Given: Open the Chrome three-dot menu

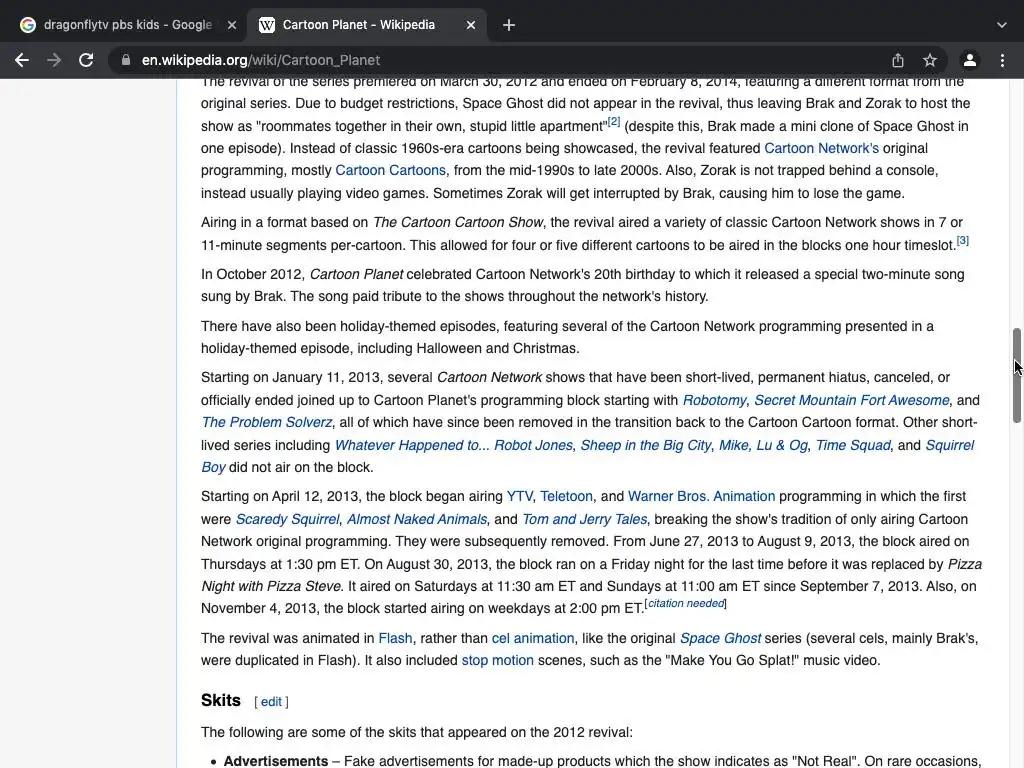Looking at the screenshot, I should point(1002,60).
